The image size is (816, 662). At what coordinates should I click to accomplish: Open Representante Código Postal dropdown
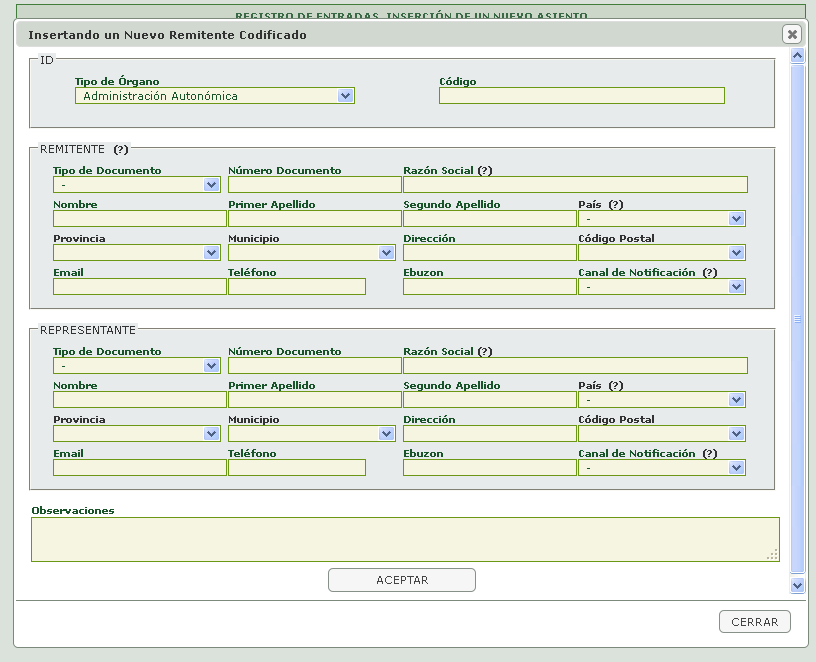662,434
